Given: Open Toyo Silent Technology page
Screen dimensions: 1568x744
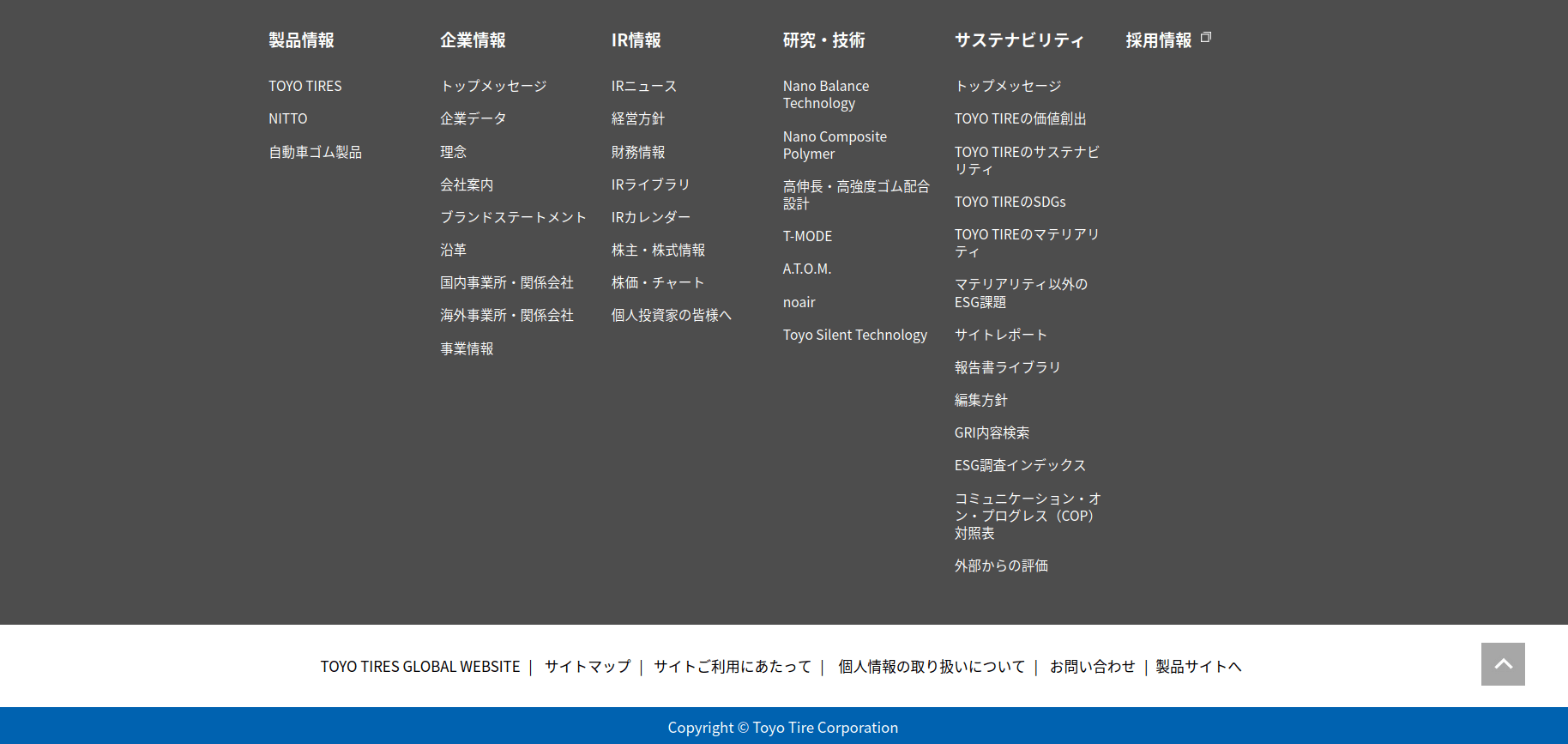Looking at the screenshot, I should [854, 335].
